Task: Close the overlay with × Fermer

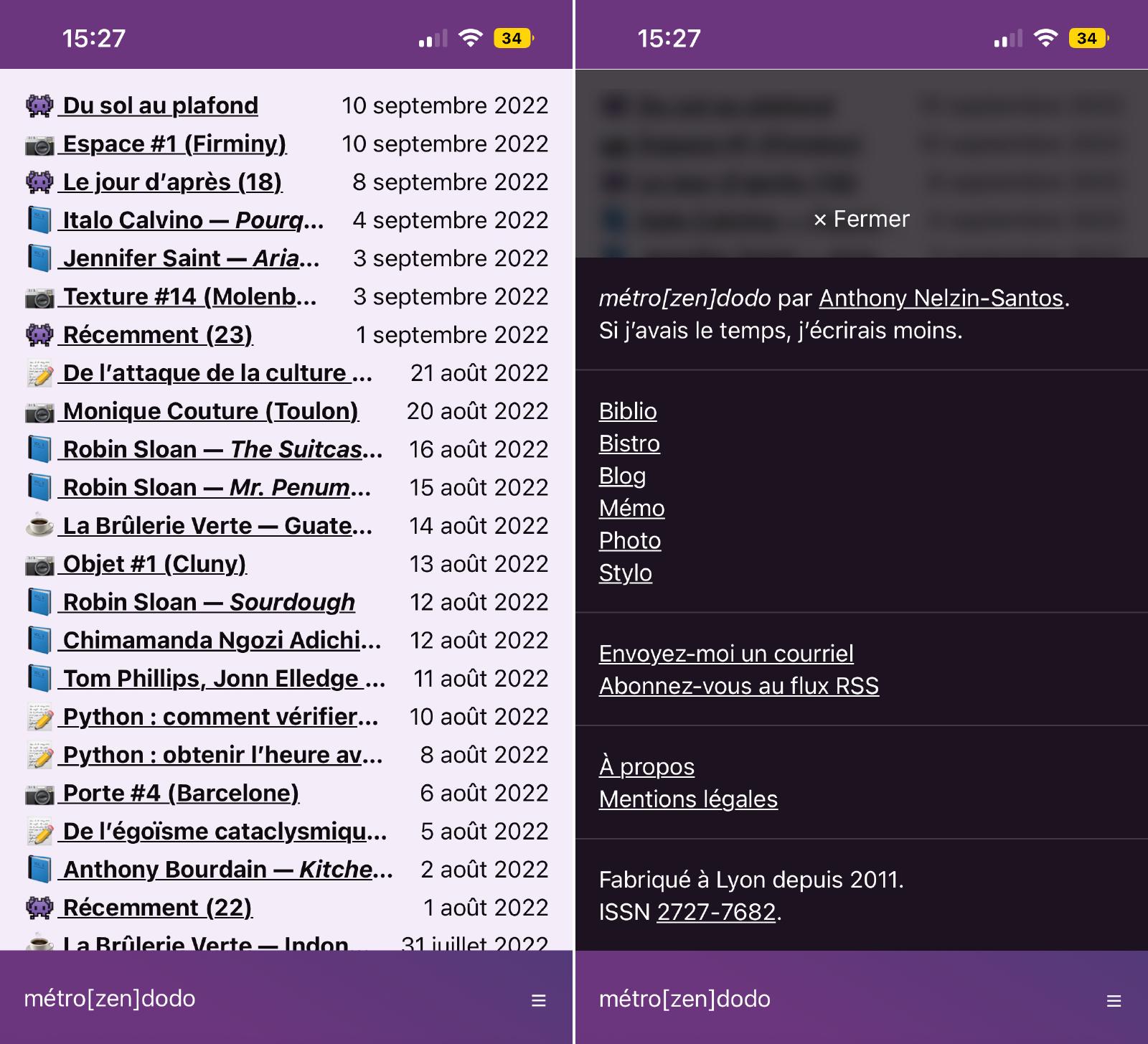Action: pos(865,219)
